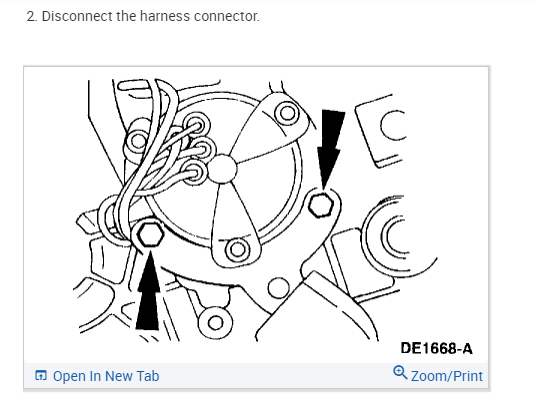535x410 pixels.
Task: Click the bolt on the cover's bottom lobe
Action: pos(237,250)
